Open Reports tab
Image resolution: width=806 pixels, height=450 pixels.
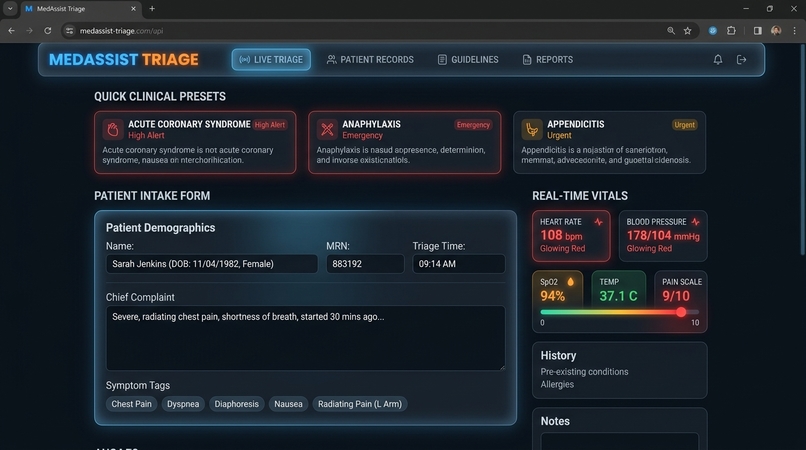coord(547,60)
